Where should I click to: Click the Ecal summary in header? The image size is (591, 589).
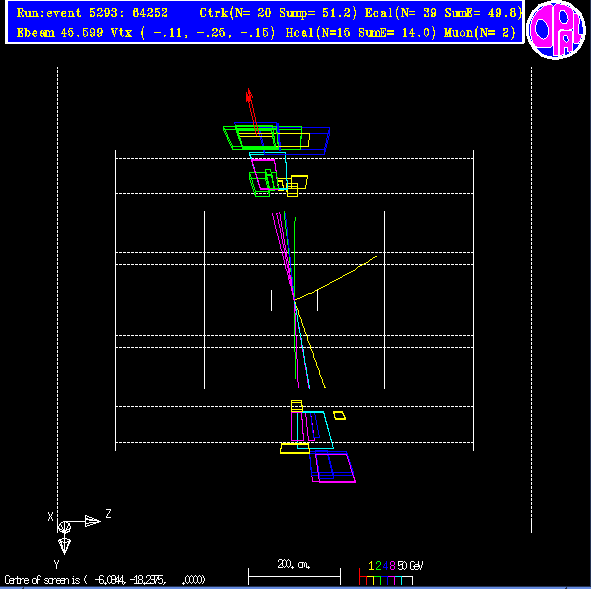pyautogui.click(x=443, y=13)
